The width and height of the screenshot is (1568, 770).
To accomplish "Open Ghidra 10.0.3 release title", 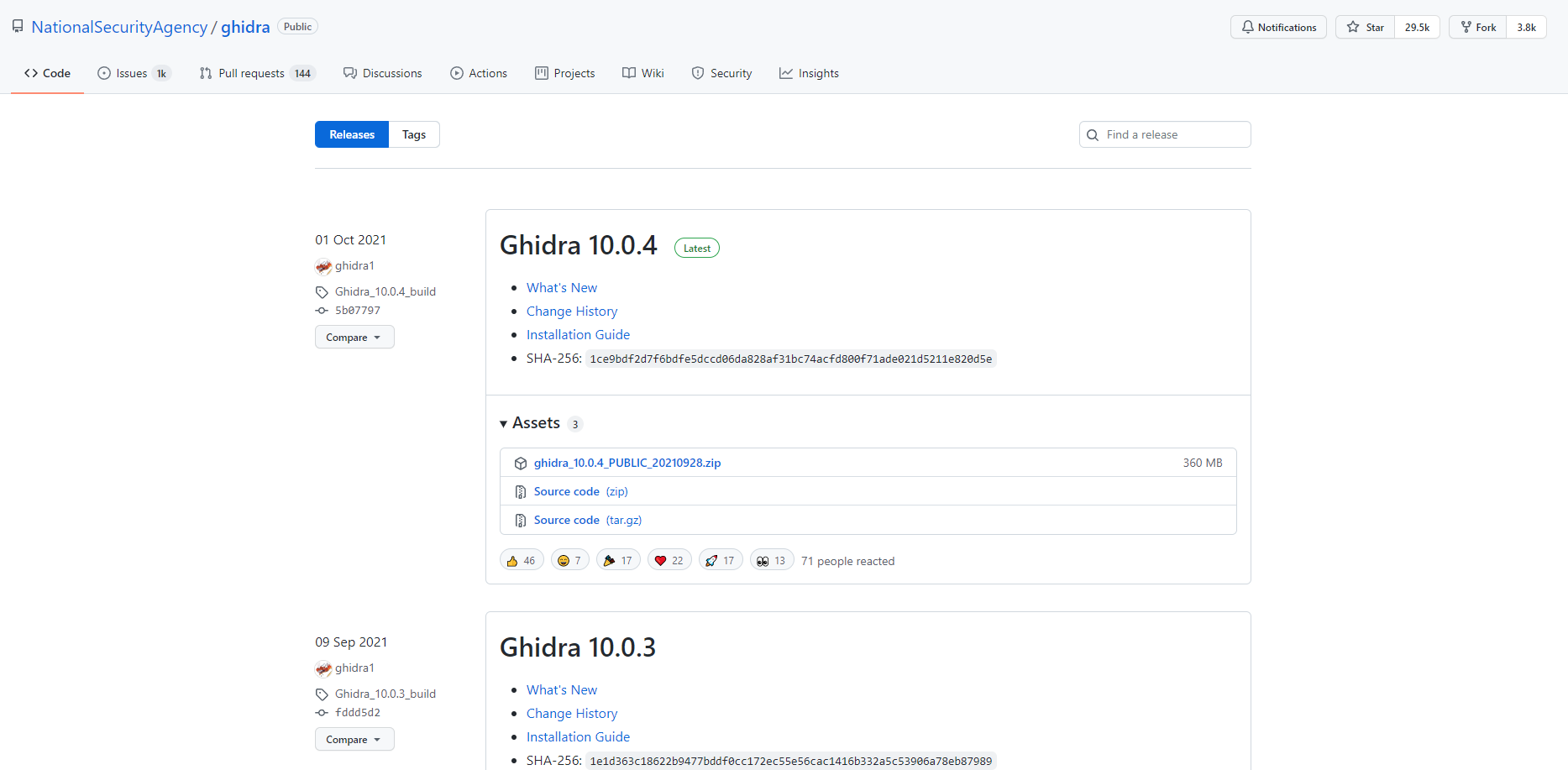I will click(578, 647).
